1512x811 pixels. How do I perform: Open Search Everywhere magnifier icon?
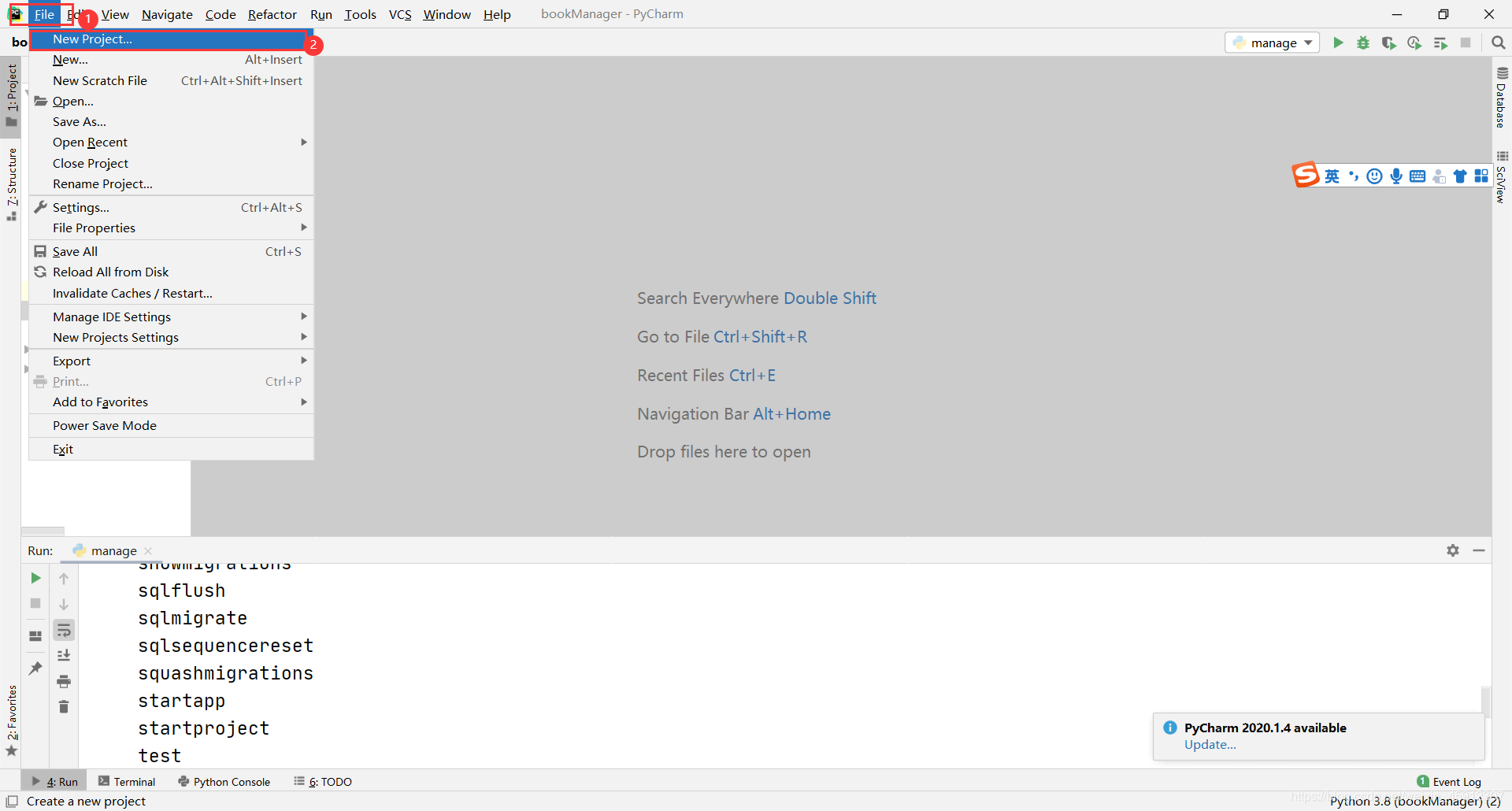tap(1498, 43)
